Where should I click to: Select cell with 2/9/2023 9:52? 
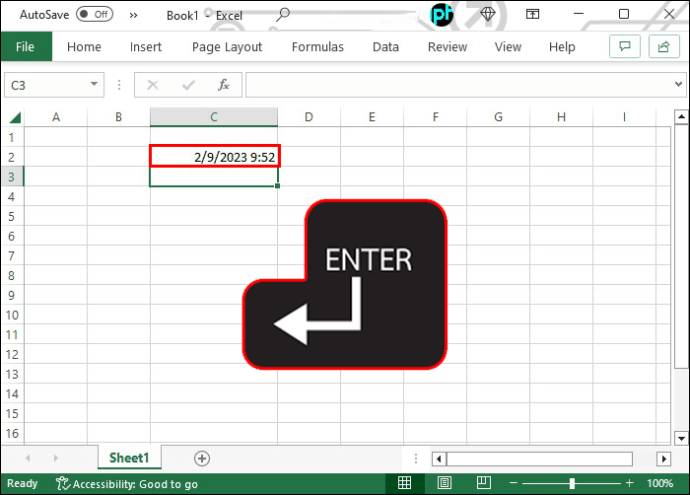point(214,157)
